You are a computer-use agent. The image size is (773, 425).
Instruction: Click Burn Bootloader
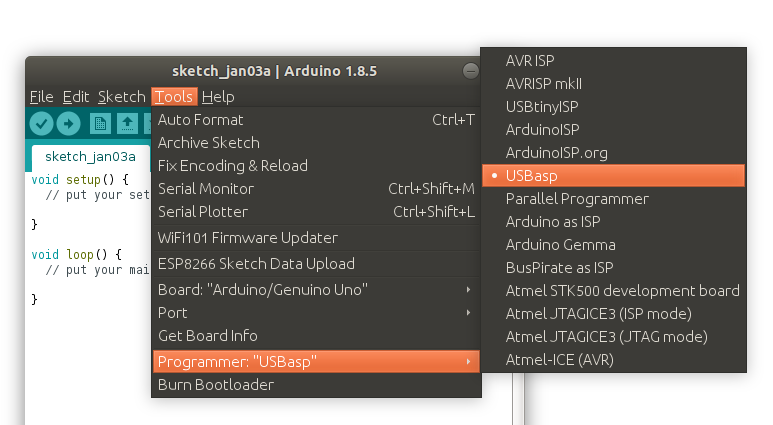(316, 385)
